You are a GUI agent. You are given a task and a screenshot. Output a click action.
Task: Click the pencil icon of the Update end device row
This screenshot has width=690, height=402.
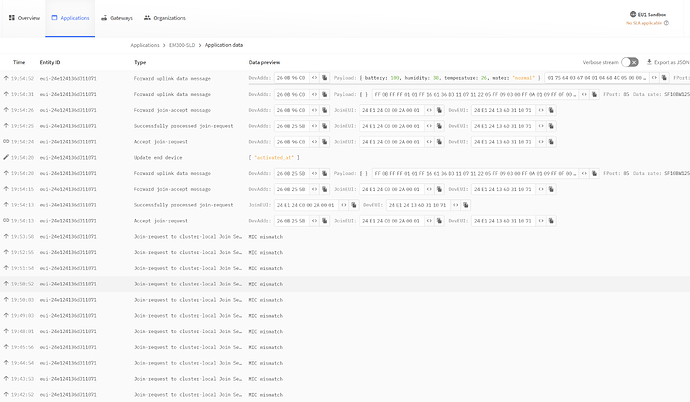coord(6,157)
